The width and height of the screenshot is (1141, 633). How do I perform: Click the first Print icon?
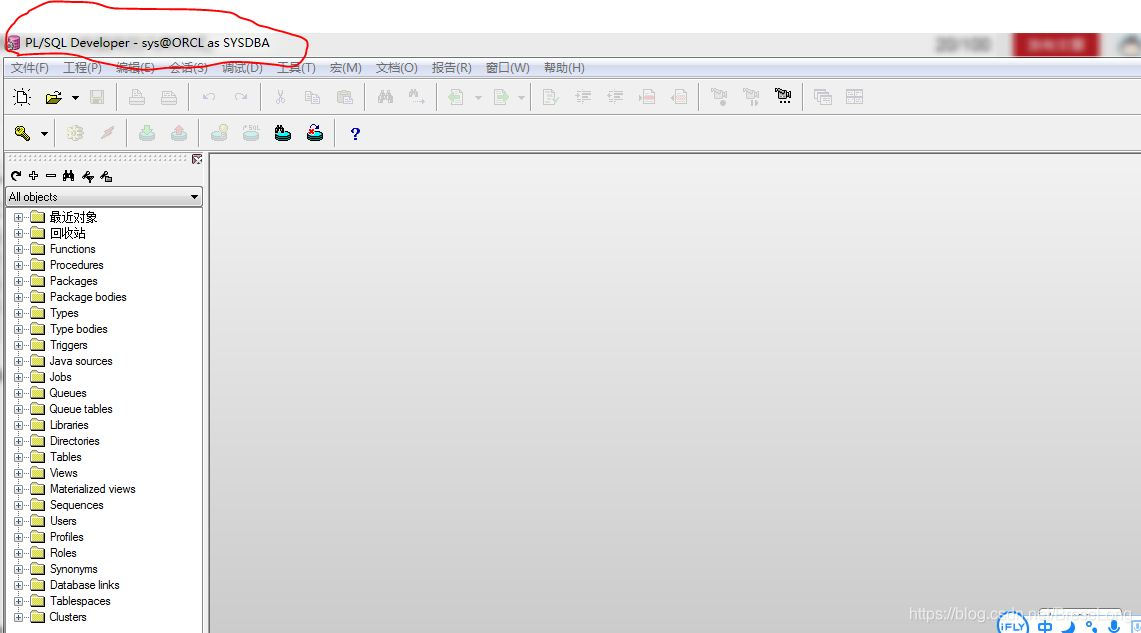[x=137, y=97]
